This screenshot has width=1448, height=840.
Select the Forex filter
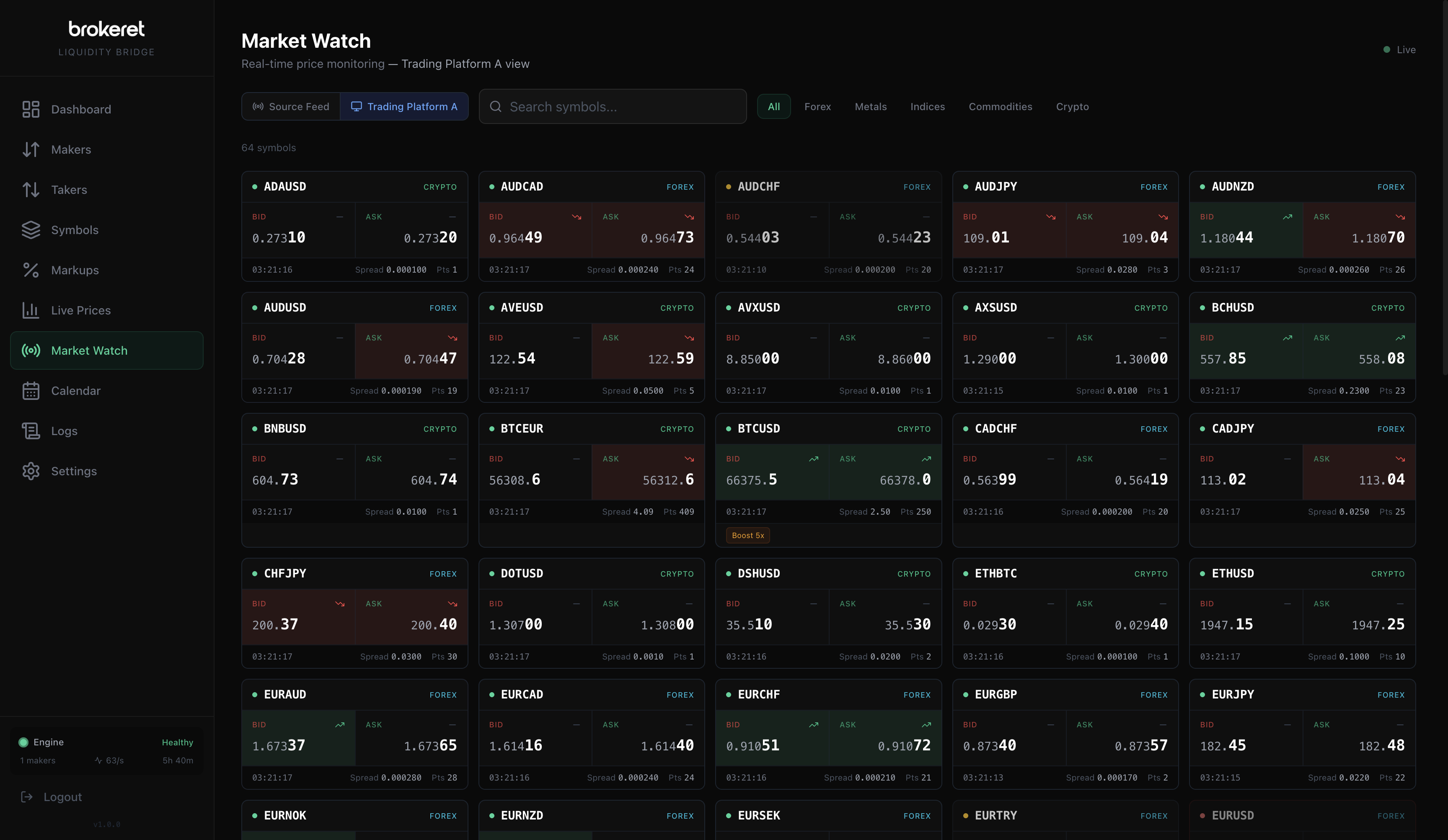(x=818, y=106)
